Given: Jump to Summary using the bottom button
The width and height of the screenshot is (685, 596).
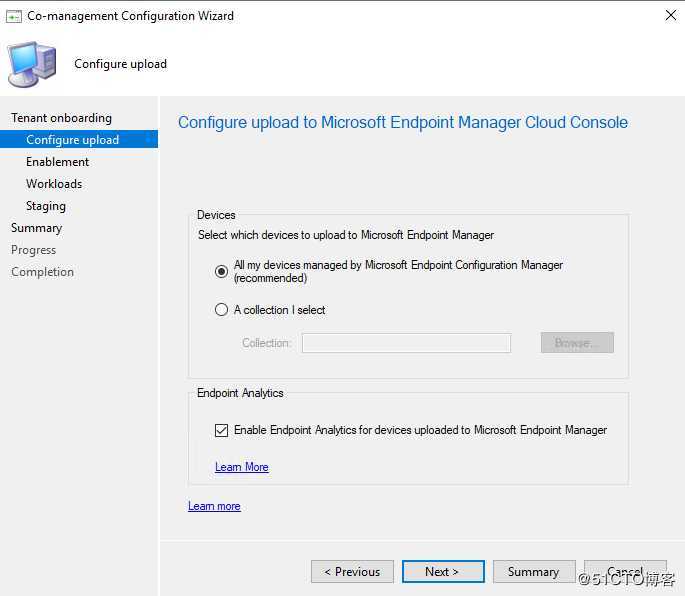Looking at the screenshot, I should pos(534,572).
